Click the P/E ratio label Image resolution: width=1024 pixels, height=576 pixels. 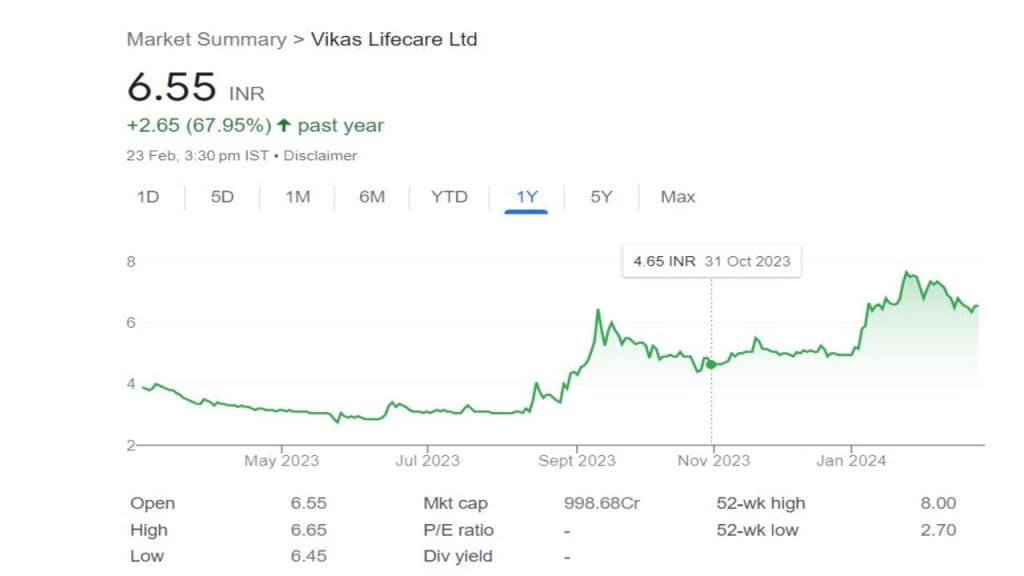pyautogui.click(x=459, y=530)
